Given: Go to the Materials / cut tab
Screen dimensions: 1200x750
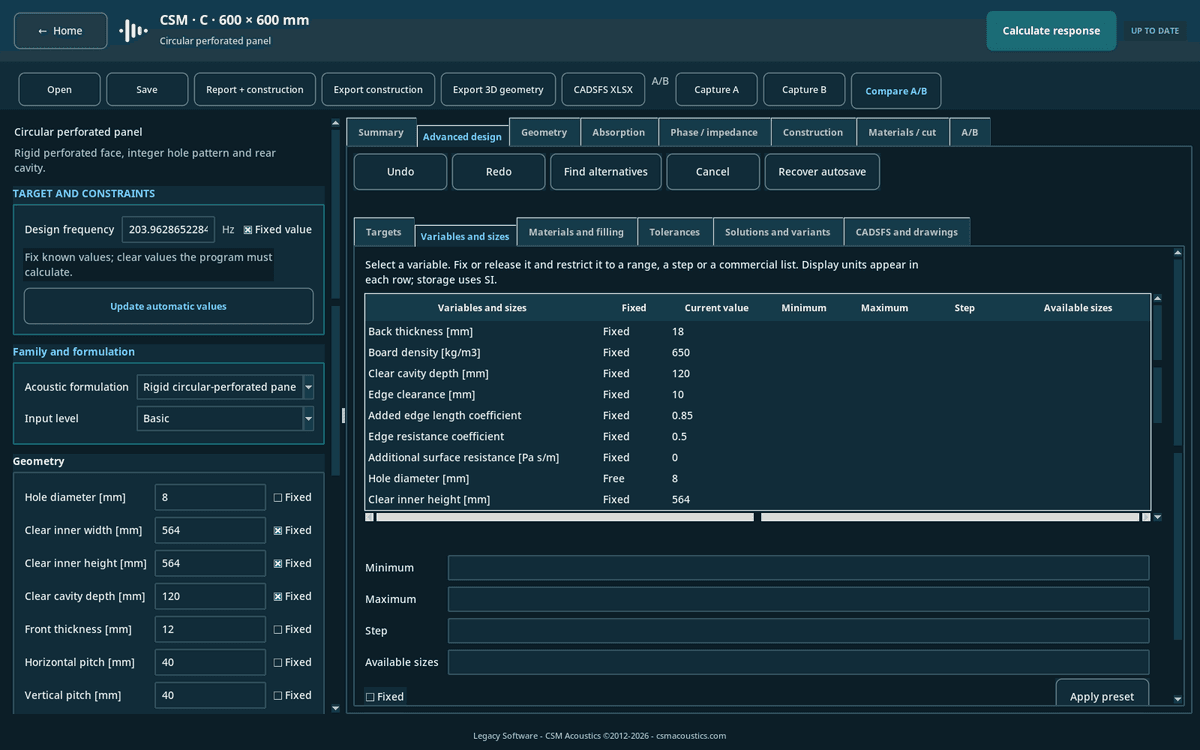Looking at the screenshot, I should (x=902, y=132).
